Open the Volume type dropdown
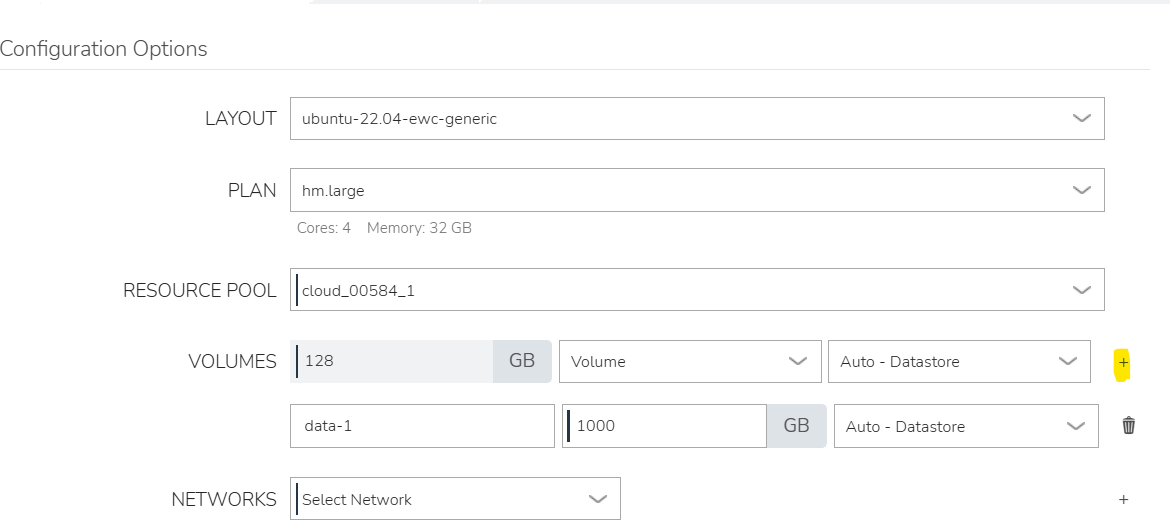Viewport: 1170px width, 532px height. coord(690,361)
